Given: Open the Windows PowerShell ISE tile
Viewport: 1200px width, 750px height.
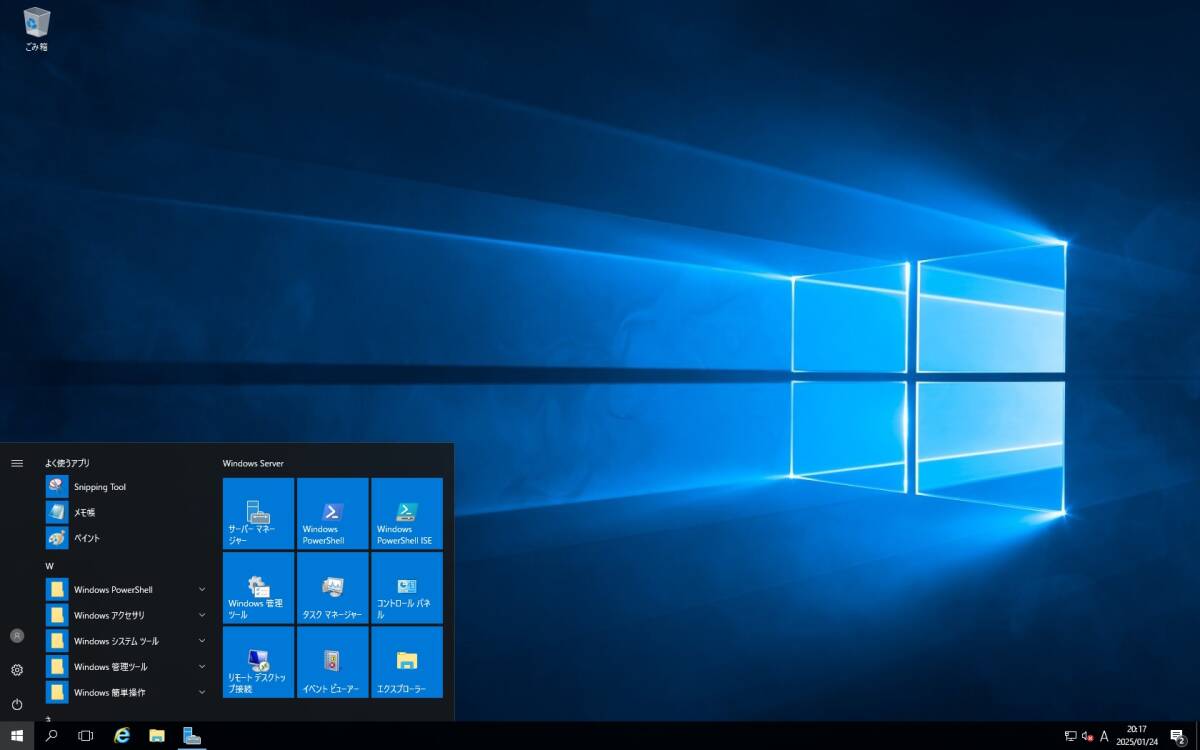Looking at the screenshot, I should (407, 513).
